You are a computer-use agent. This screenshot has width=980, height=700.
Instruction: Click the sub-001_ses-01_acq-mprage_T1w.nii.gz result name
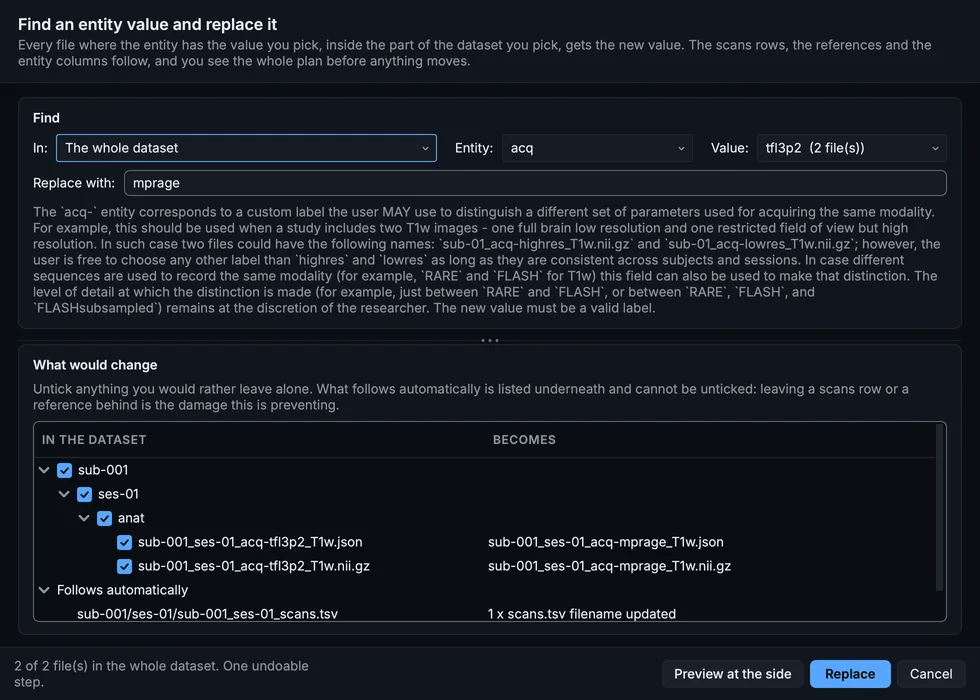point(609,566)
